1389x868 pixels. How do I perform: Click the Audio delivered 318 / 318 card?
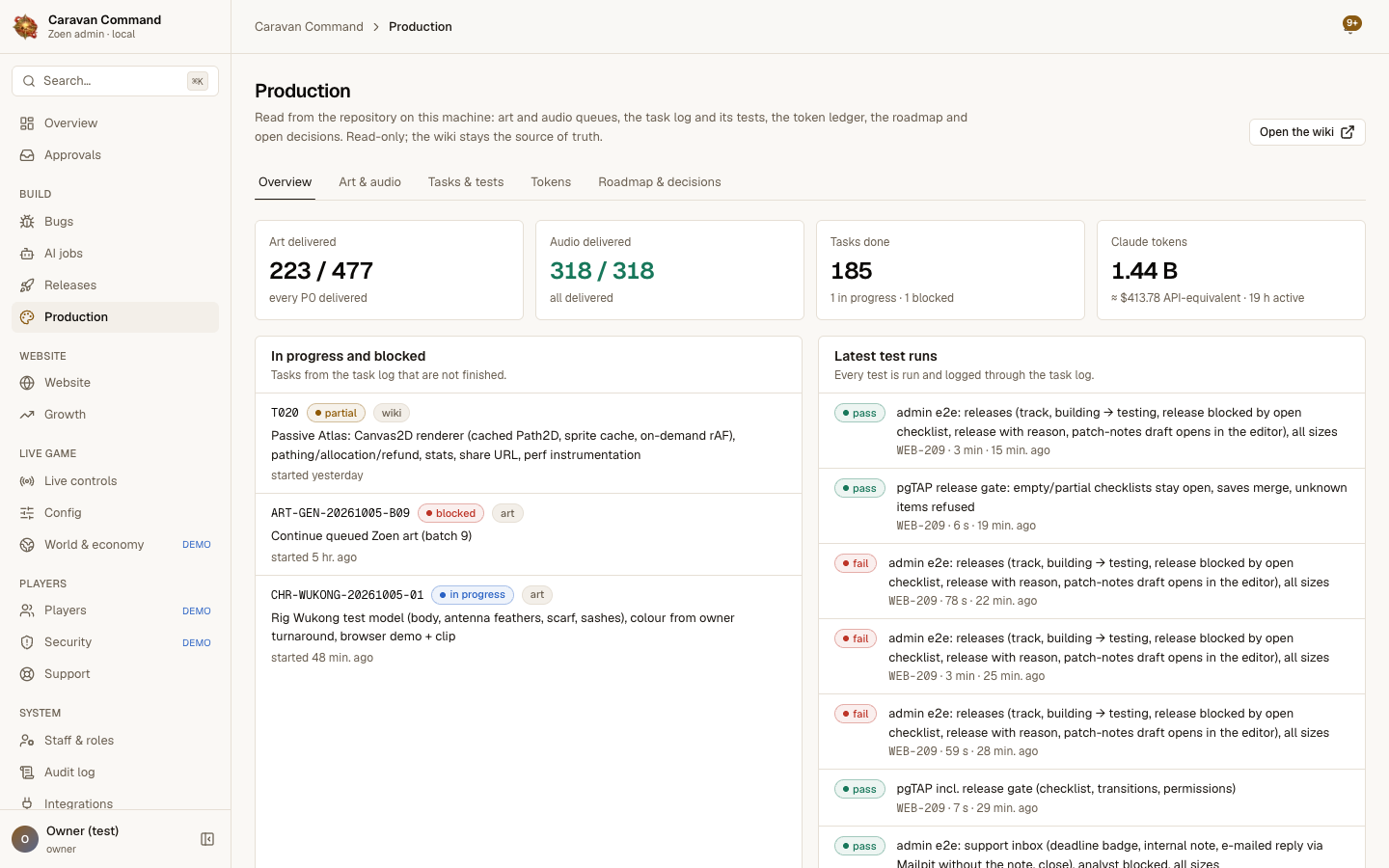coord(669,270)
